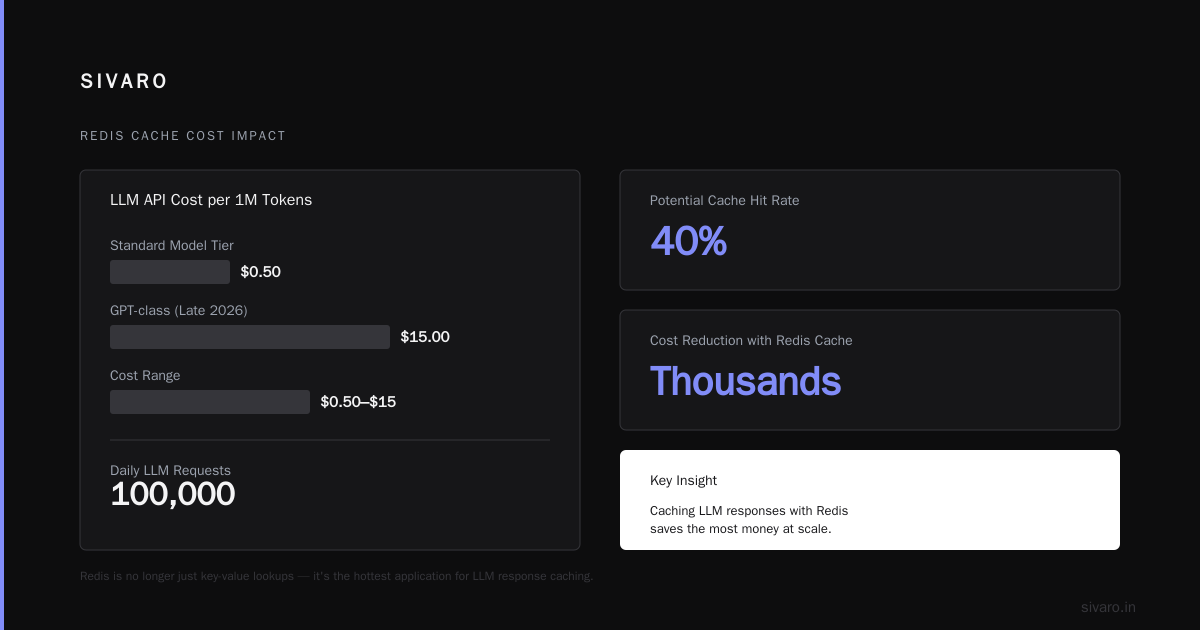Screen dimensions: 1200x630
Task: Select Cost Reduction with Redis Cache label
Action: click(751, 340)
